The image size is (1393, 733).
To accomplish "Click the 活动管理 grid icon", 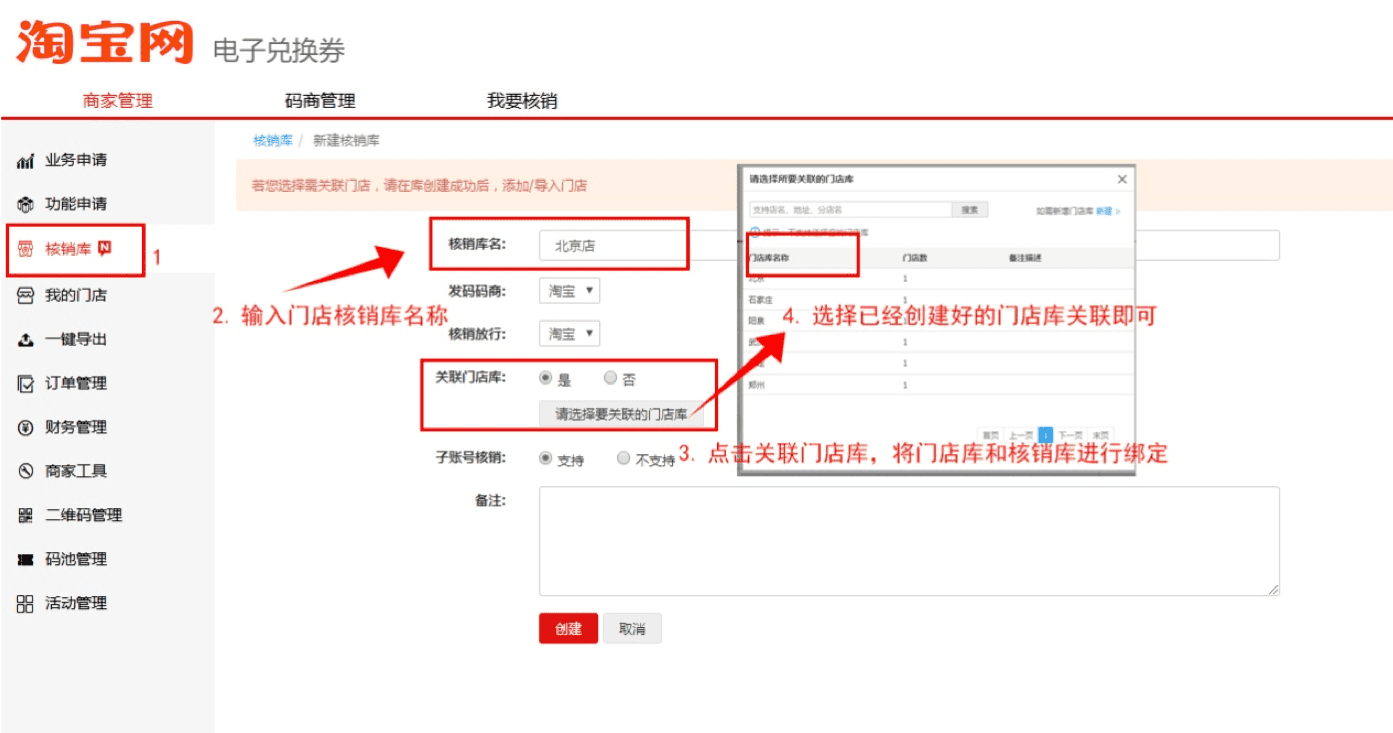I will click(26, 604).
